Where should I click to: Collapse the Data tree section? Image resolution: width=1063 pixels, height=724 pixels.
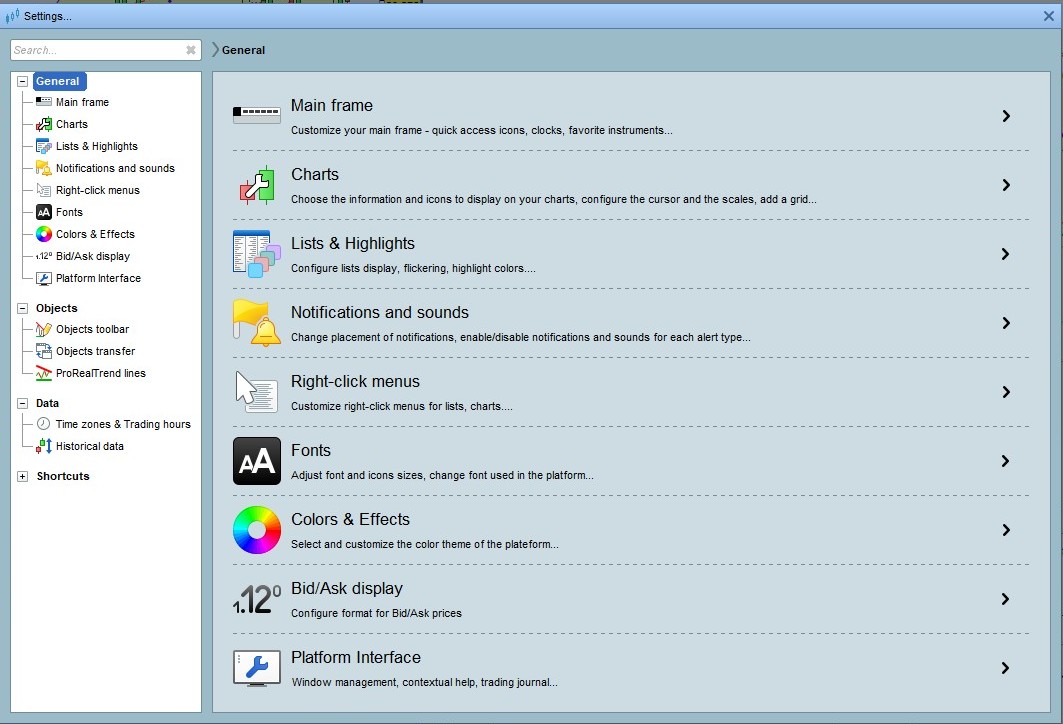pyautogui.click(x=22, y=403)
